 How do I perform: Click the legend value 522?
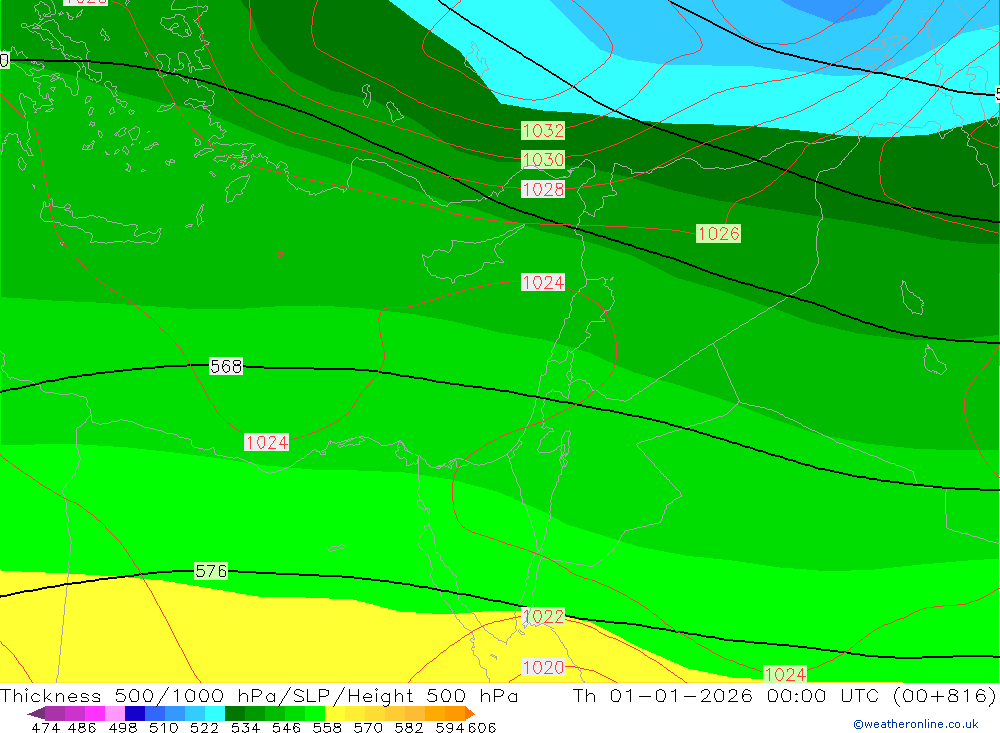(204, 728)
